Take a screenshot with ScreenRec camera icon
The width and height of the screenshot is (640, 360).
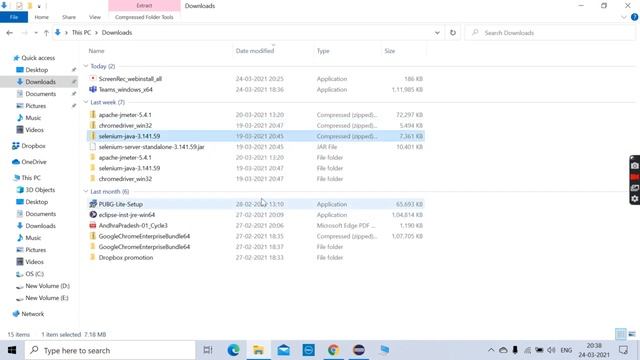(x=635, y=165)
